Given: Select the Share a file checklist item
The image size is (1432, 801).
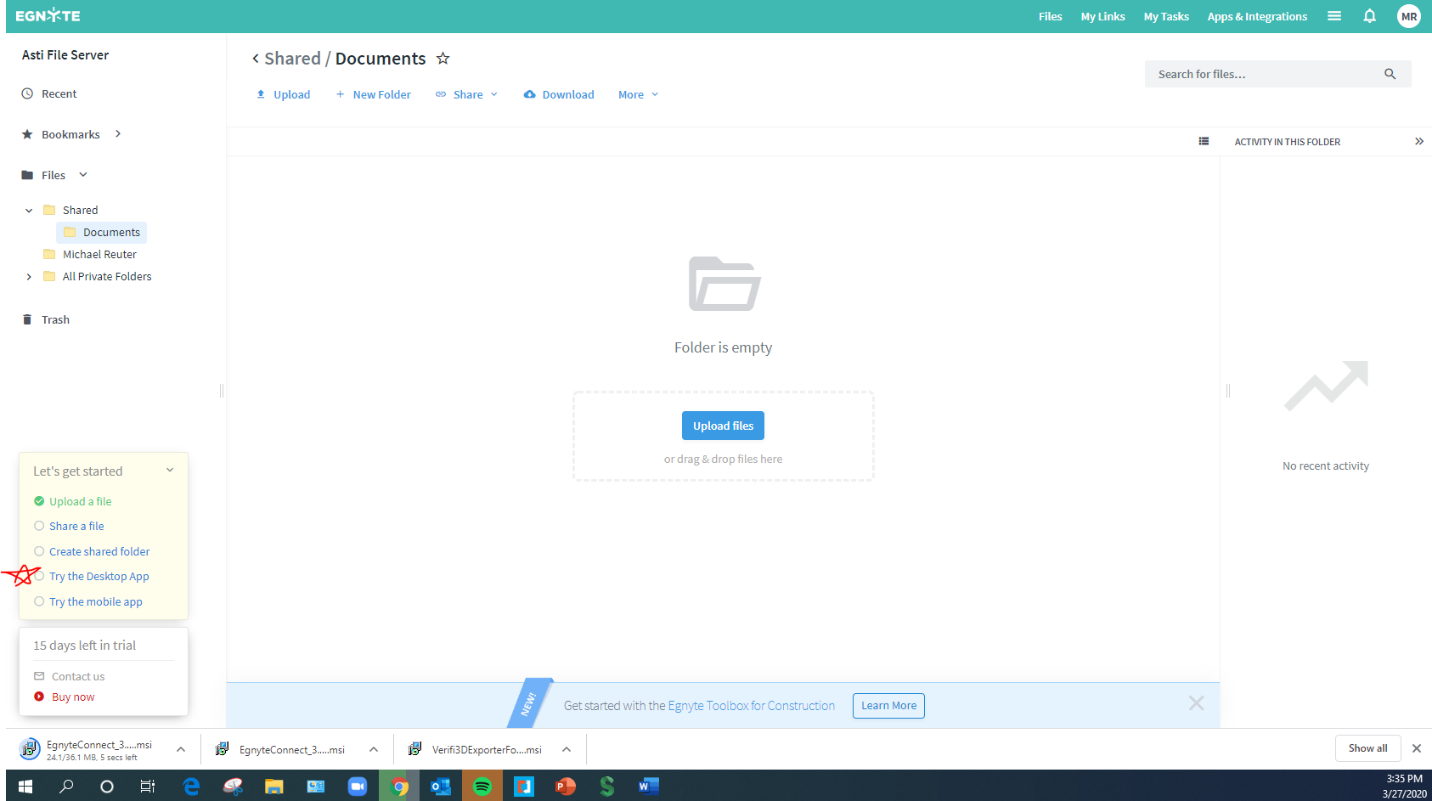Looking at the screenshot, I should click(76, 526).
